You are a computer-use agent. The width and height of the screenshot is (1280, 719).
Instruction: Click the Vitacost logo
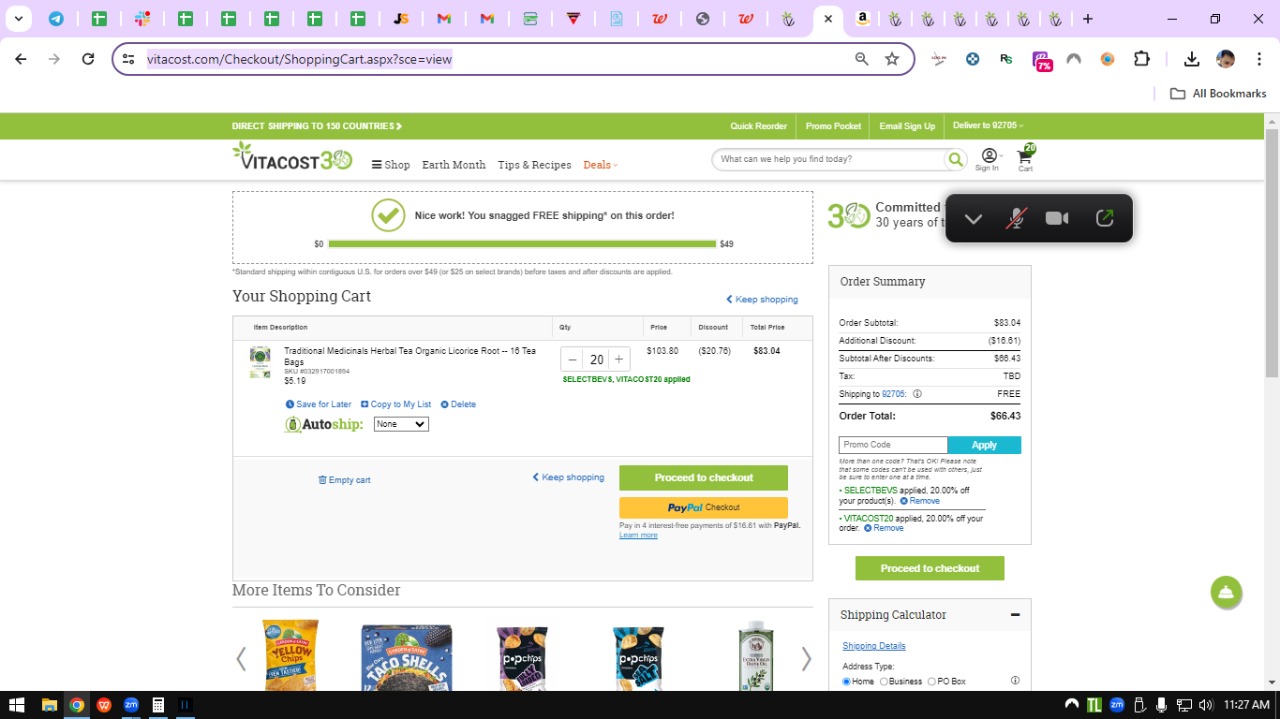pos(292,157)
